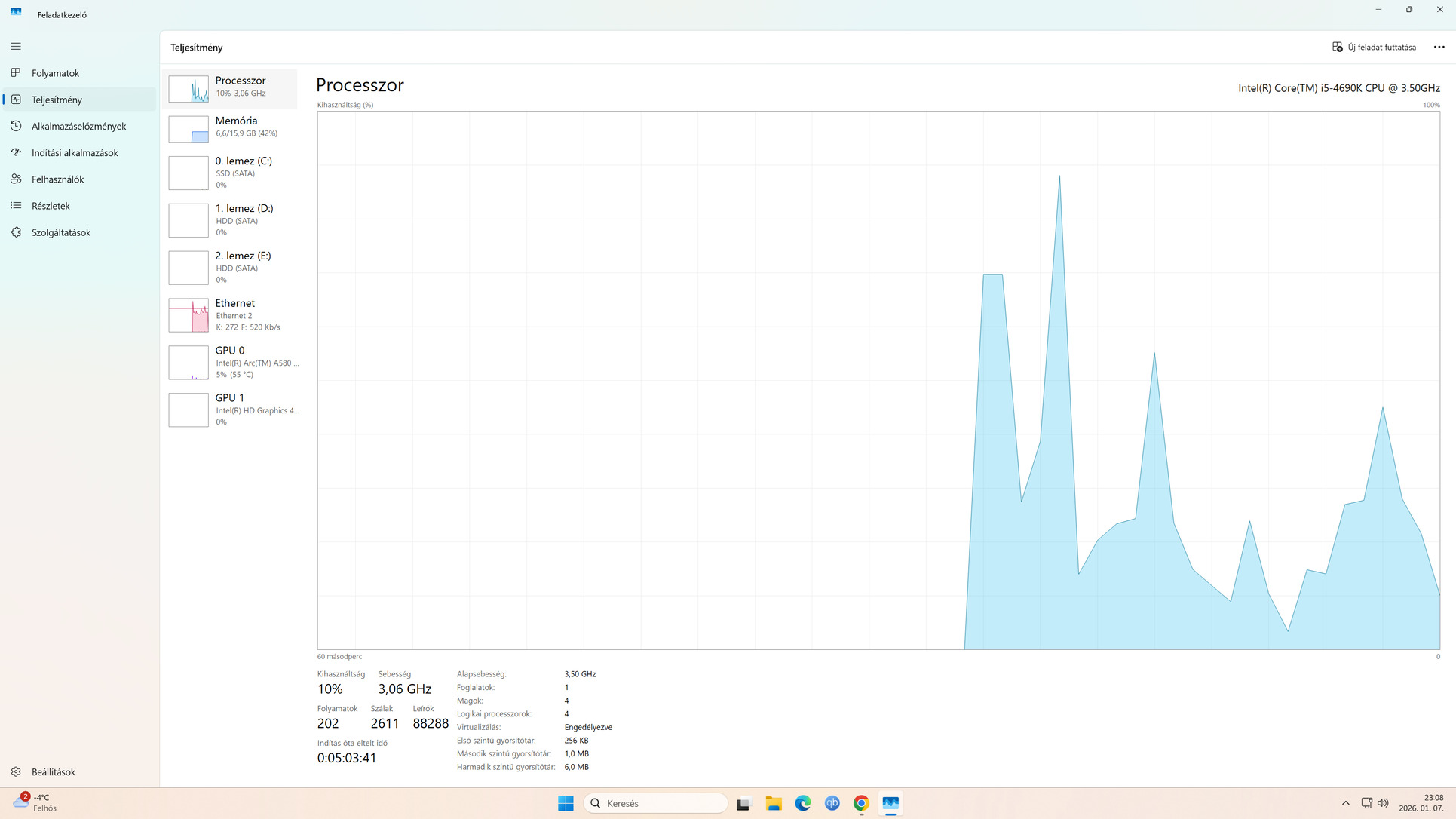Toggle the hamburger navigation menu
This screenshot has height=819, width=1456.
[16, 47]
